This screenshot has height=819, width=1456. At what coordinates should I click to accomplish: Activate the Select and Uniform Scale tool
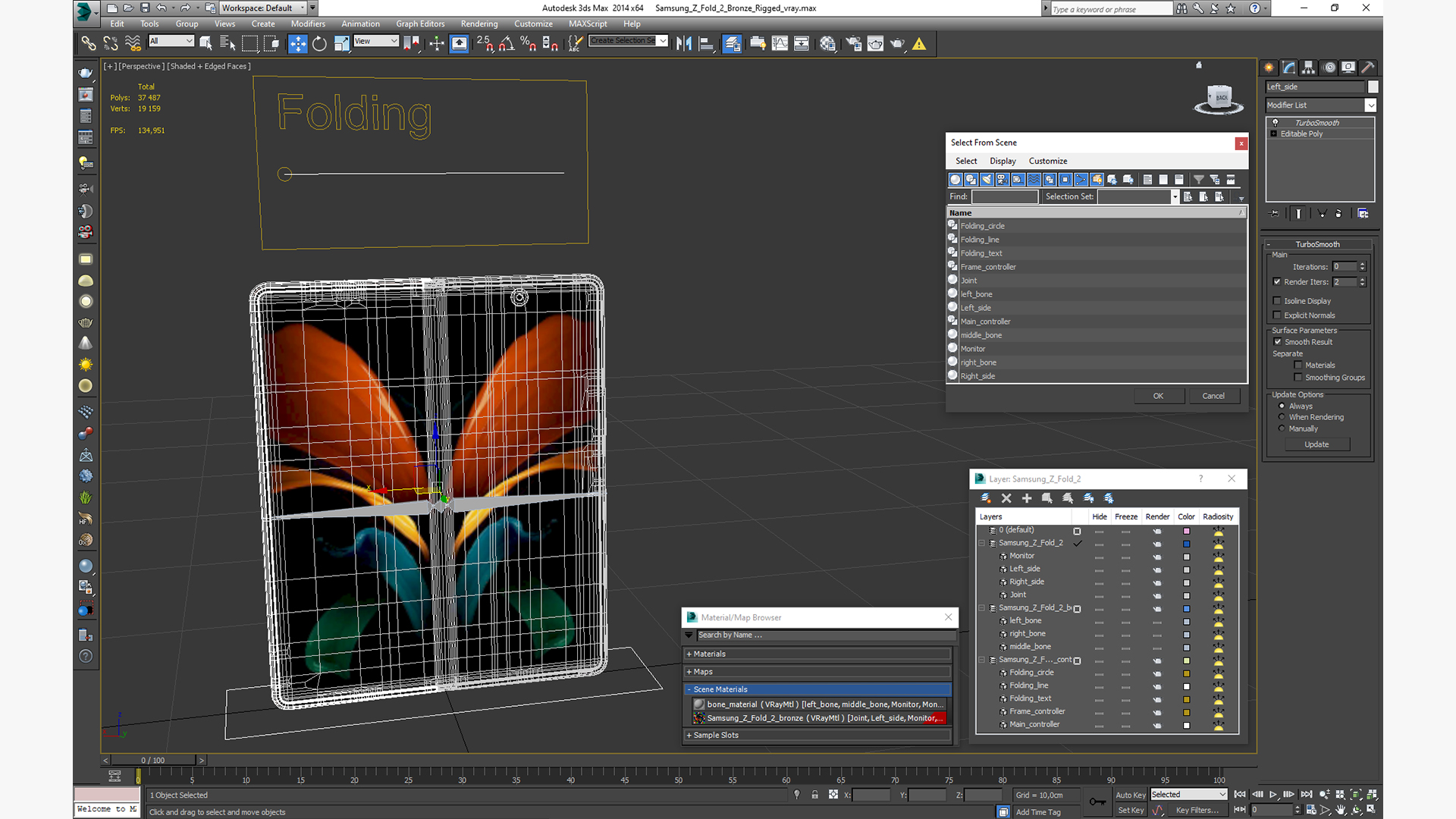[341, 44]
